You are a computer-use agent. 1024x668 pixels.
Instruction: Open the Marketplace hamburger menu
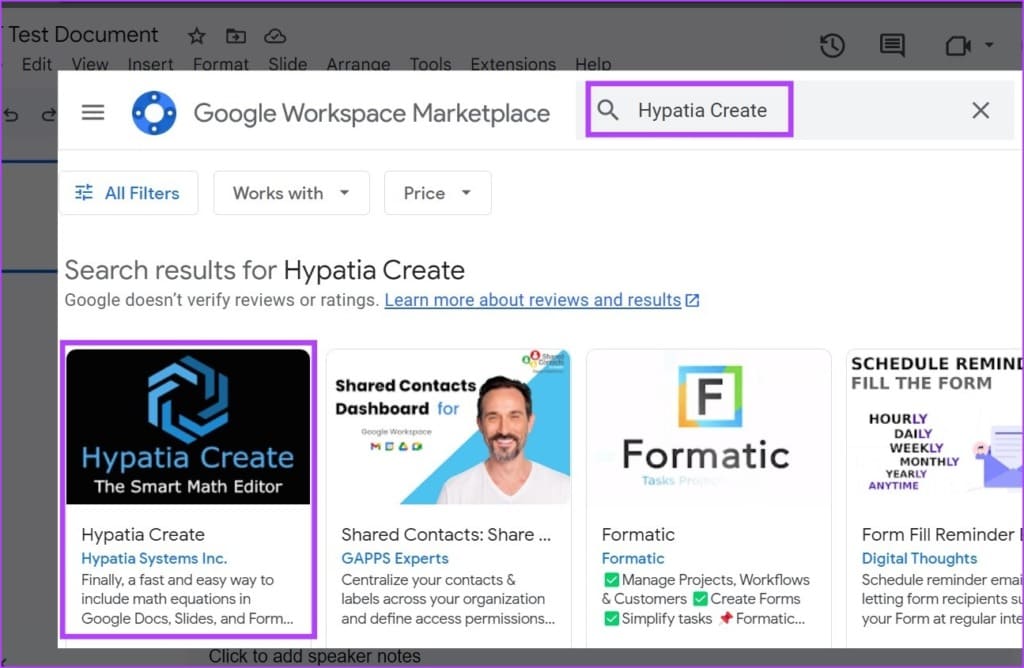pos(93,112)
